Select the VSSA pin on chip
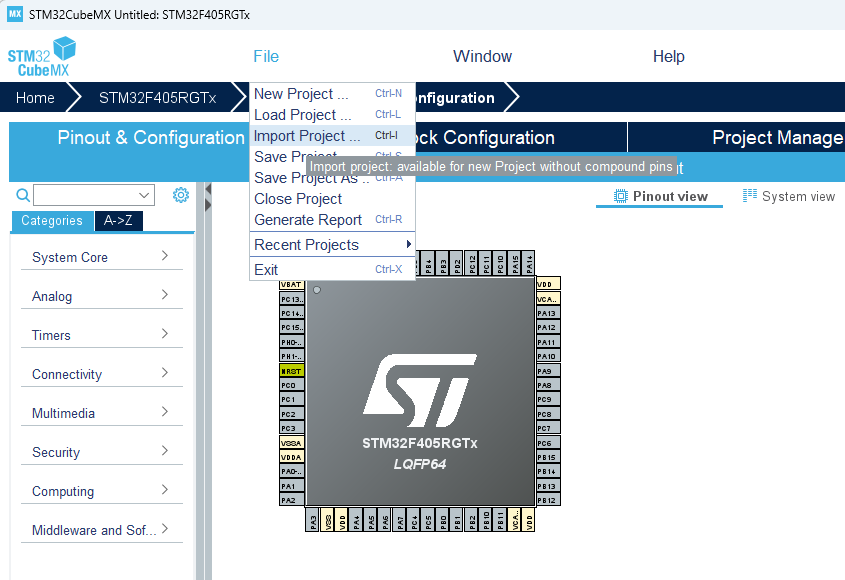This screenshot has height=580, width=845. 292,443
